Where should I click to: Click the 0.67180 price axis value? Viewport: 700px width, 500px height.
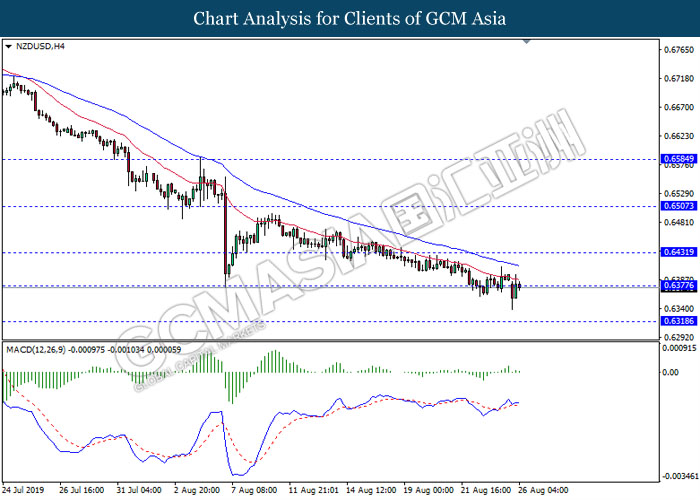click(x=679, y=79)
